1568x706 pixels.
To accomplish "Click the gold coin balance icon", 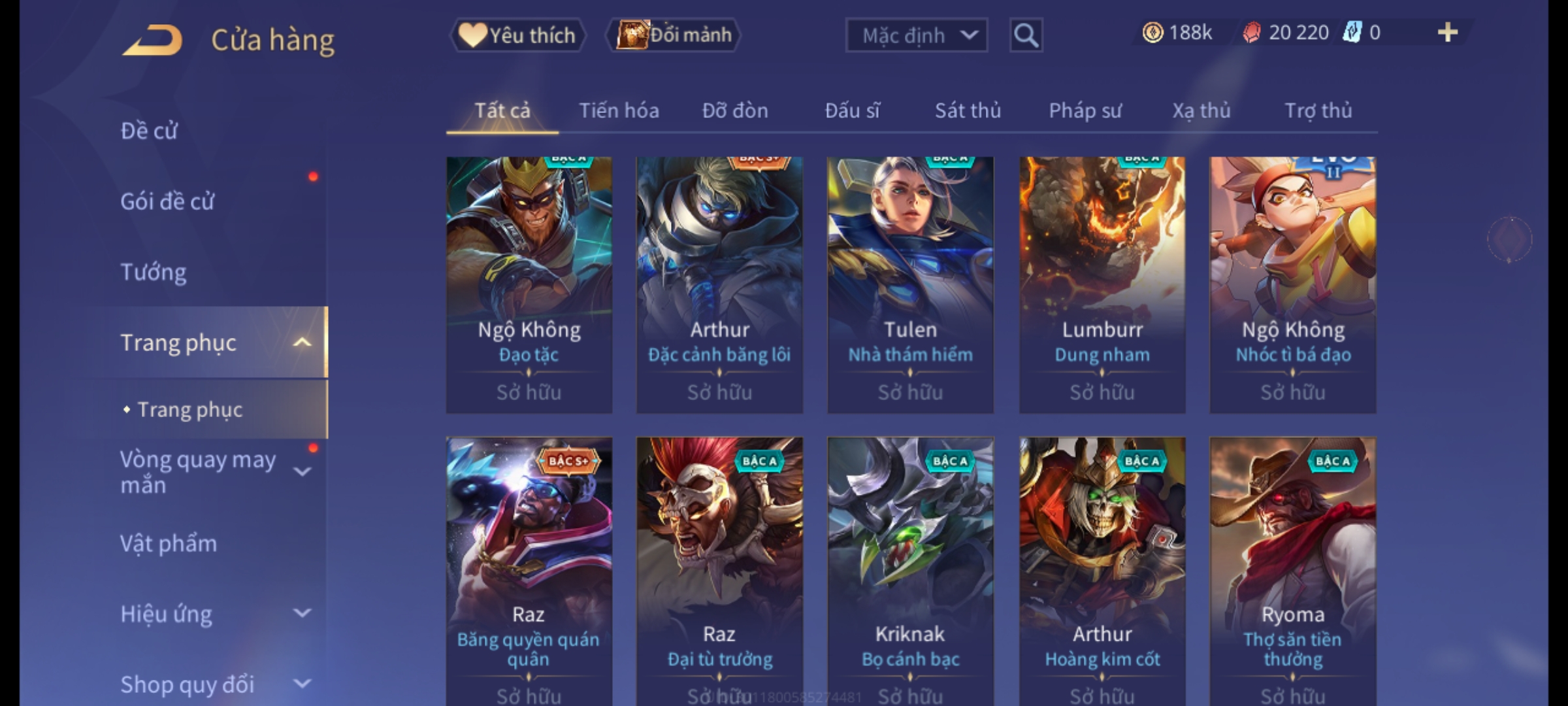I will 1152,33.
